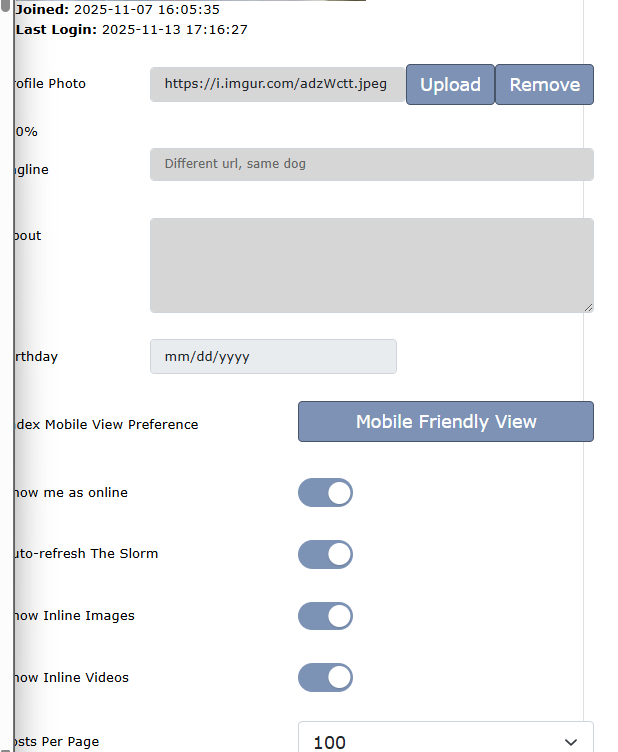Click the About box resize handle
The height and width of the screenshot is (752, 618).
click(588, 307)
